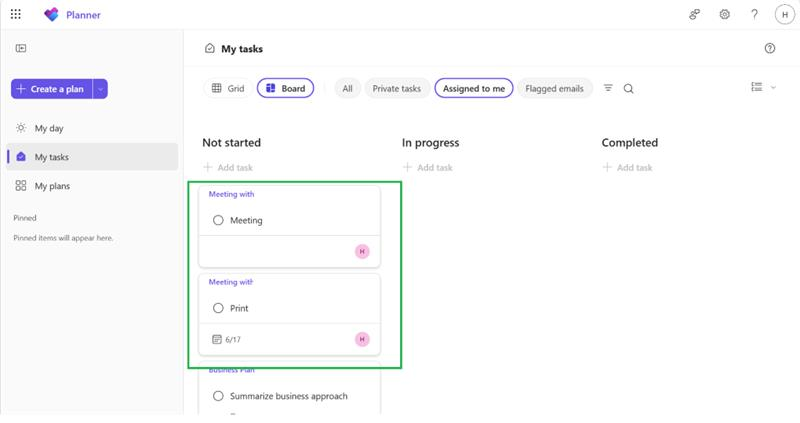Open the Meeting task card title
Image resolution: width=800 pixels, height=423 pixels.
(x=246, y=220)
